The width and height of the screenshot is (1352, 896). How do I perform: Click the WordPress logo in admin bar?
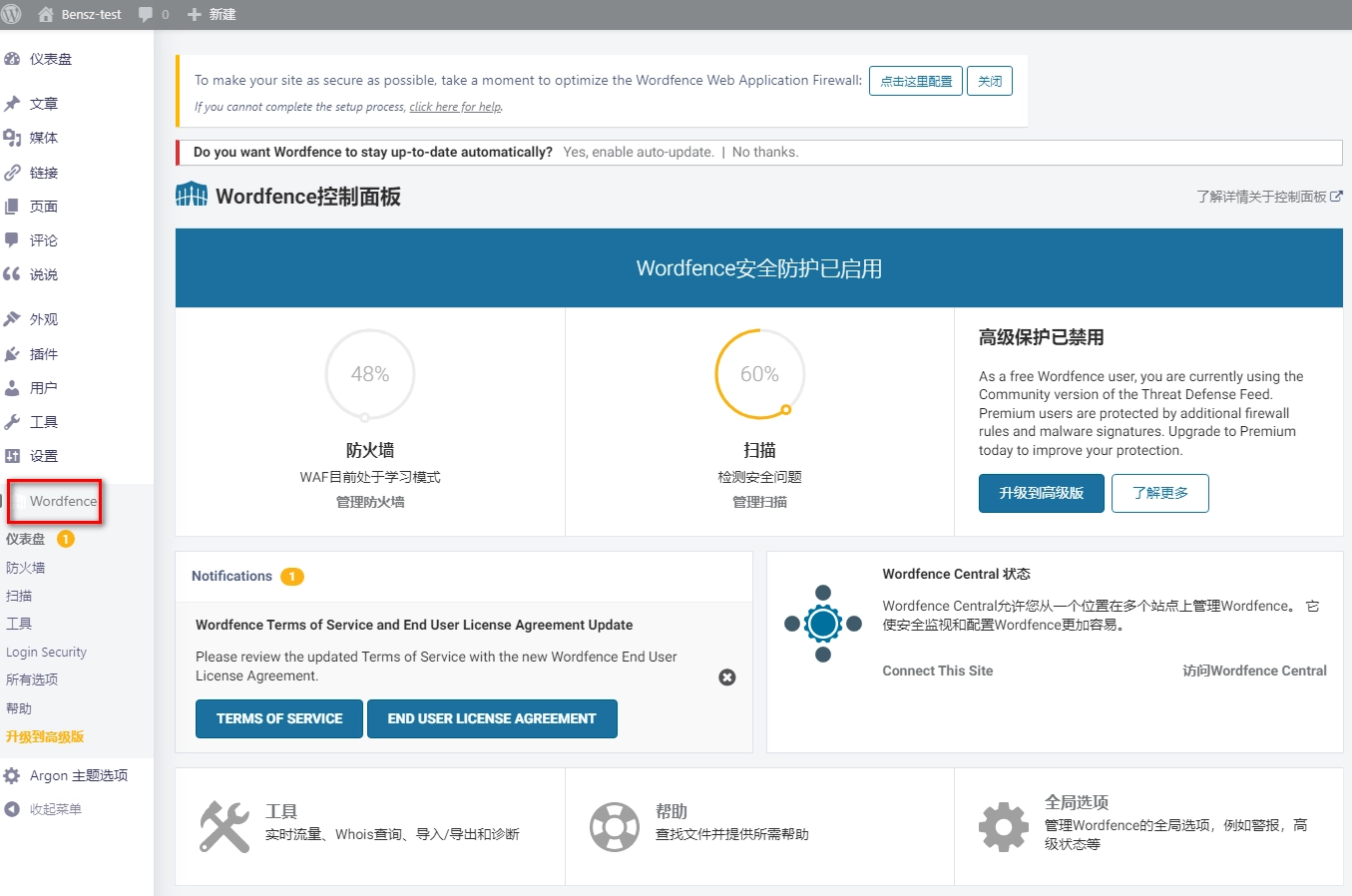tap(11, 14)
